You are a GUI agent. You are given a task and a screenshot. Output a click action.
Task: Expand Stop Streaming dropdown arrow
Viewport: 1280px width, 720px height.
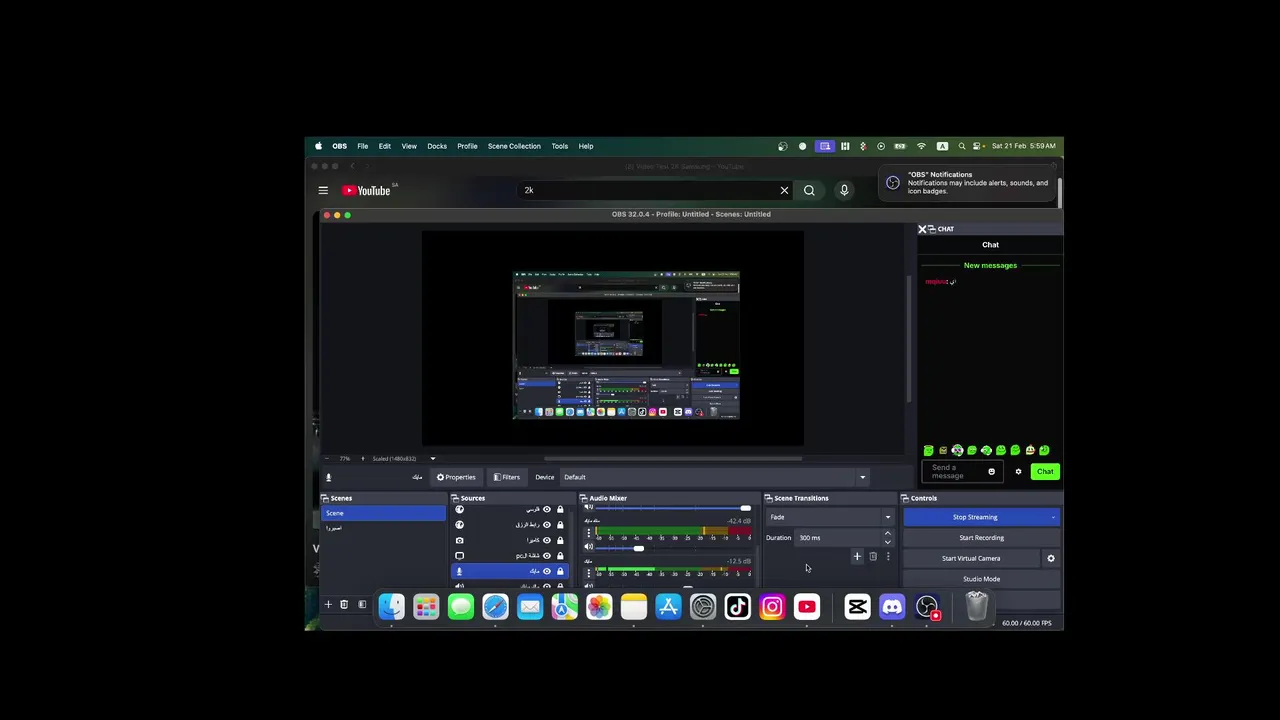tap(1053, 517)
